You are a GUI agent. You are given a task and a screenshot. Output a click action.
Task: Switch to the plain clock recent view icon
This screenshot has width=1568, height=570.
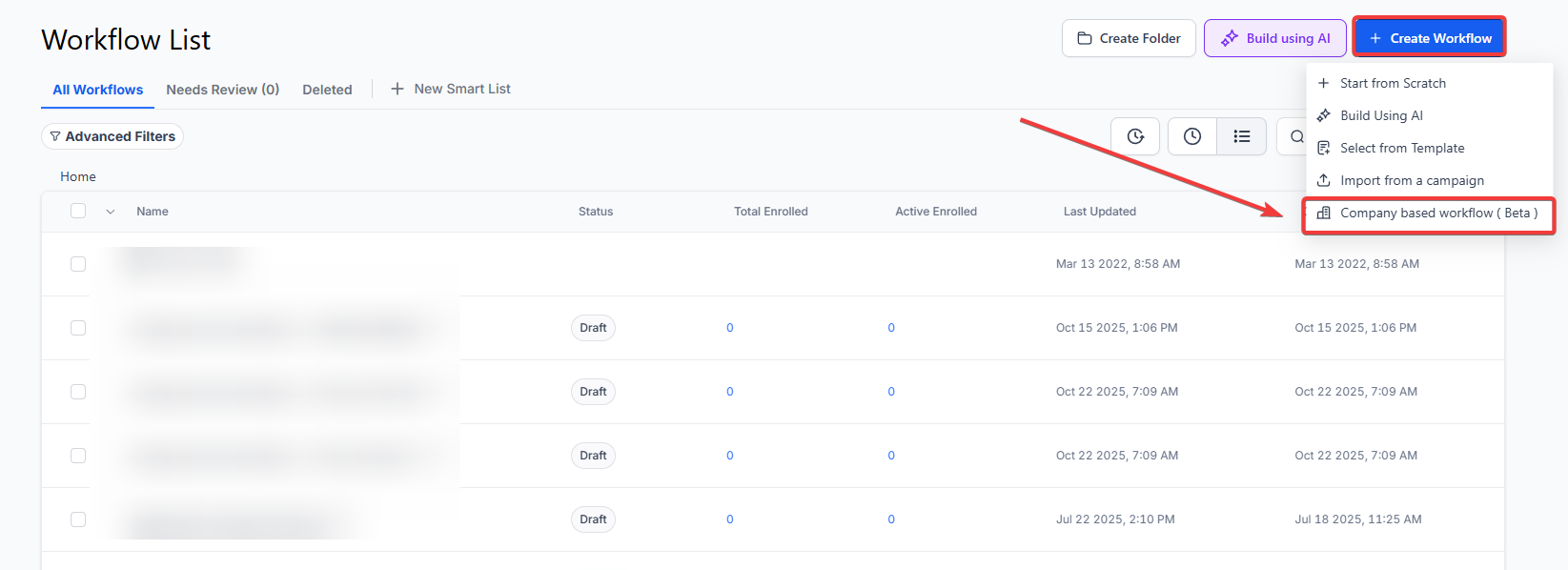[x=1191, y=136]
